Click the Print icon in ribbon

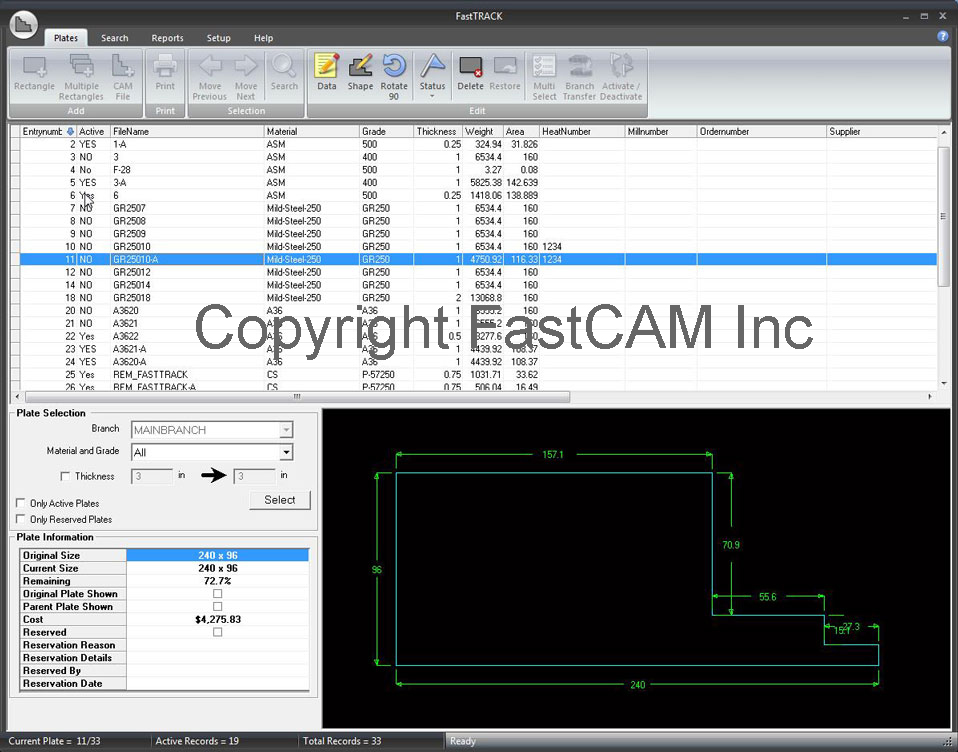click(165, 67)
